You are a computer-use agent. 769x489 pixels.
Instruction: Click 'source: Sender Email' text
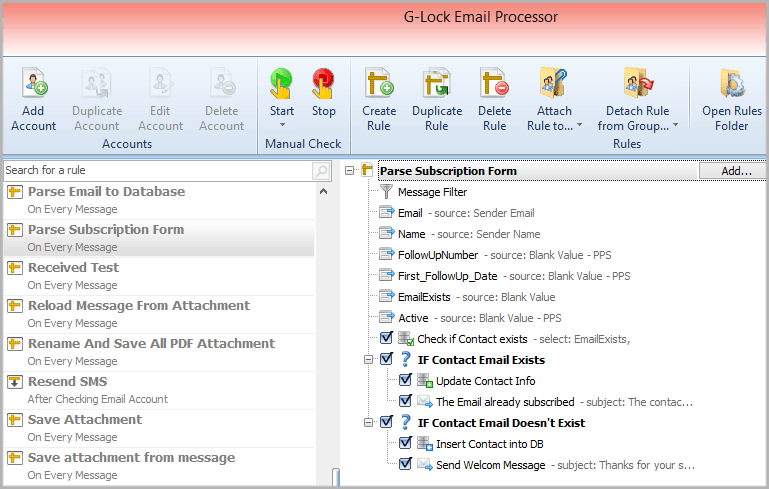click(x=484, y=213)
